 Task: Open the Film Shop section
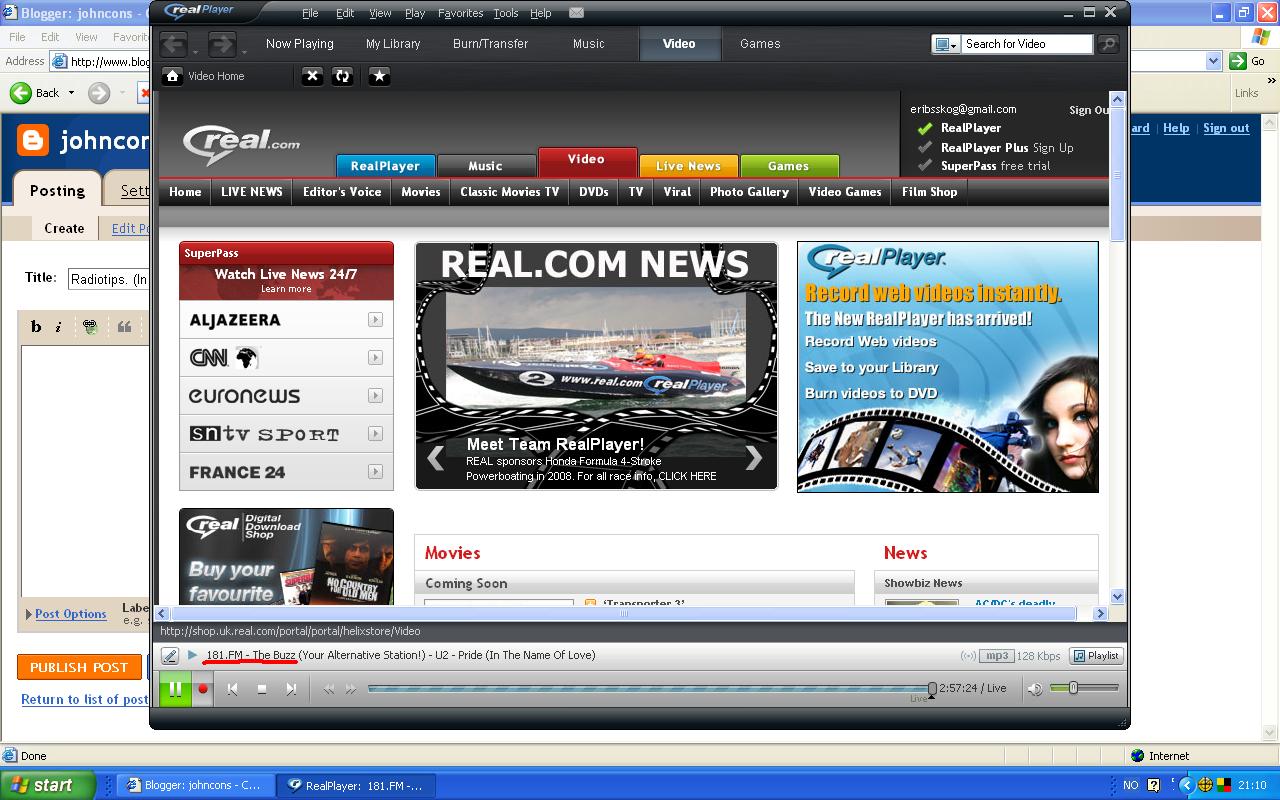pos(929,192)
